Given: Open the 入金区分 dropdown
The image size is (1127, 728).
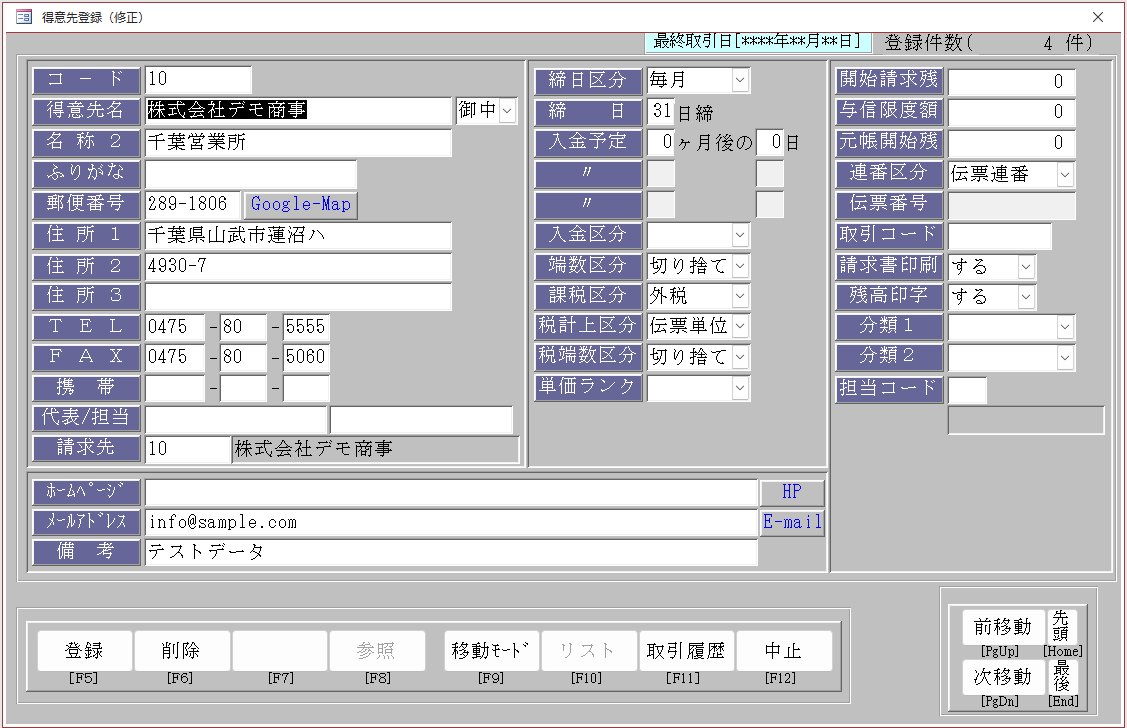Looking at the screenshot, I should [x=740, y=235].
